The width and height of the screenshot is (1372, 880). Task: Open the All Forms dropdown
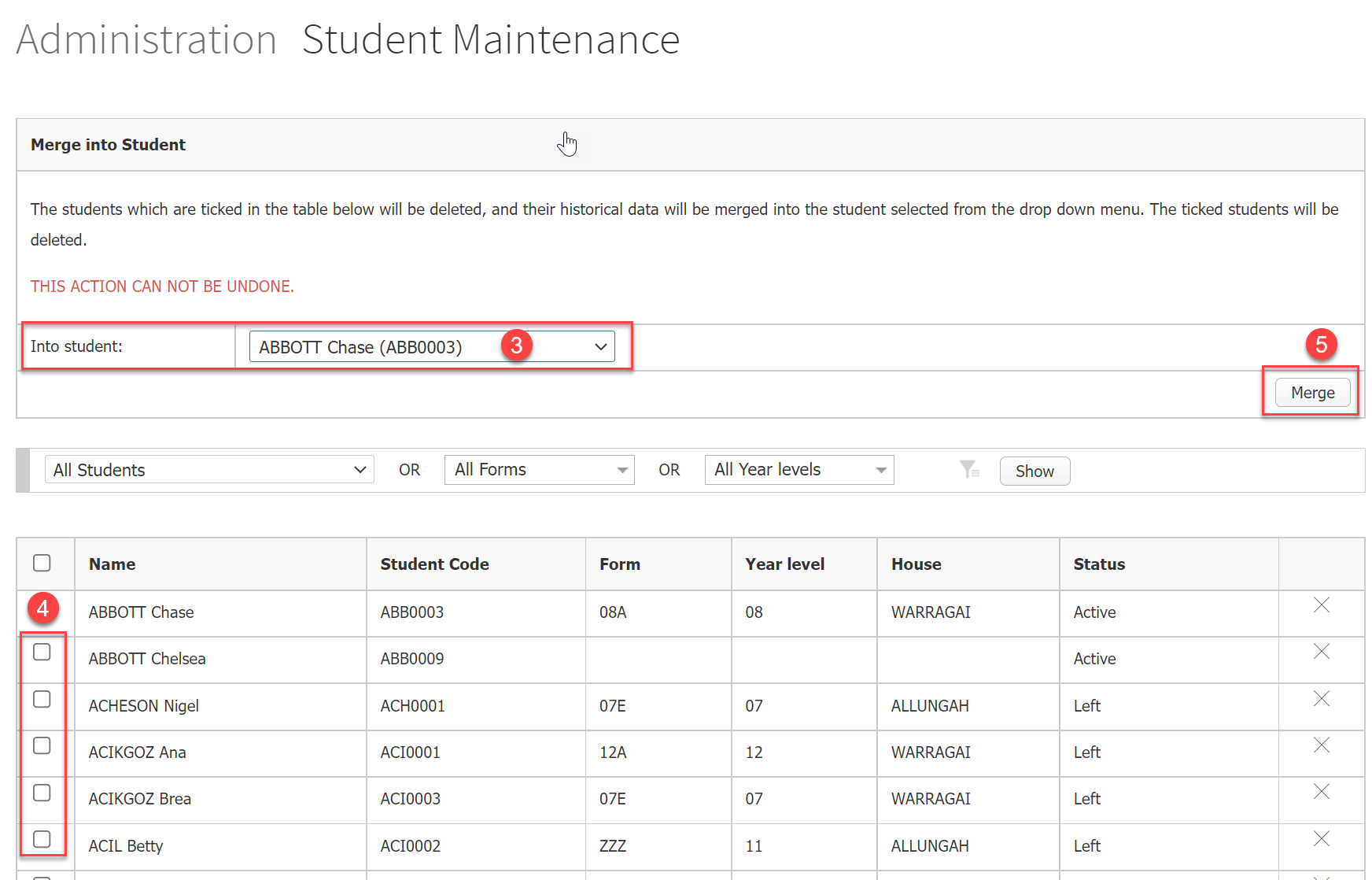point(539,470)
